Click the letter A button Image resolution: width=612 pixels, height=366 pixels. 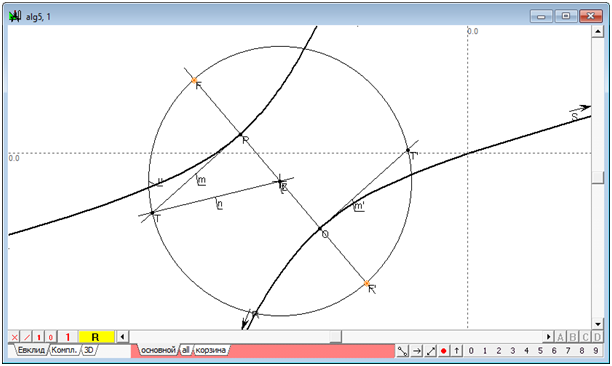point(560,337)
